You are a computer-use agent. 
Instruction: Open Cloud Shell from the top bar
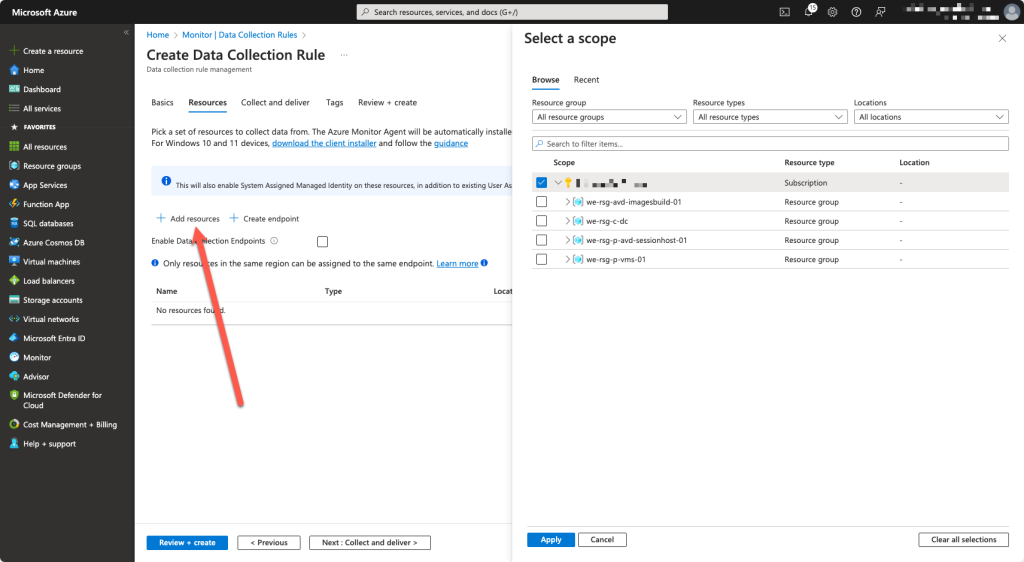click(x=784, y=12)
